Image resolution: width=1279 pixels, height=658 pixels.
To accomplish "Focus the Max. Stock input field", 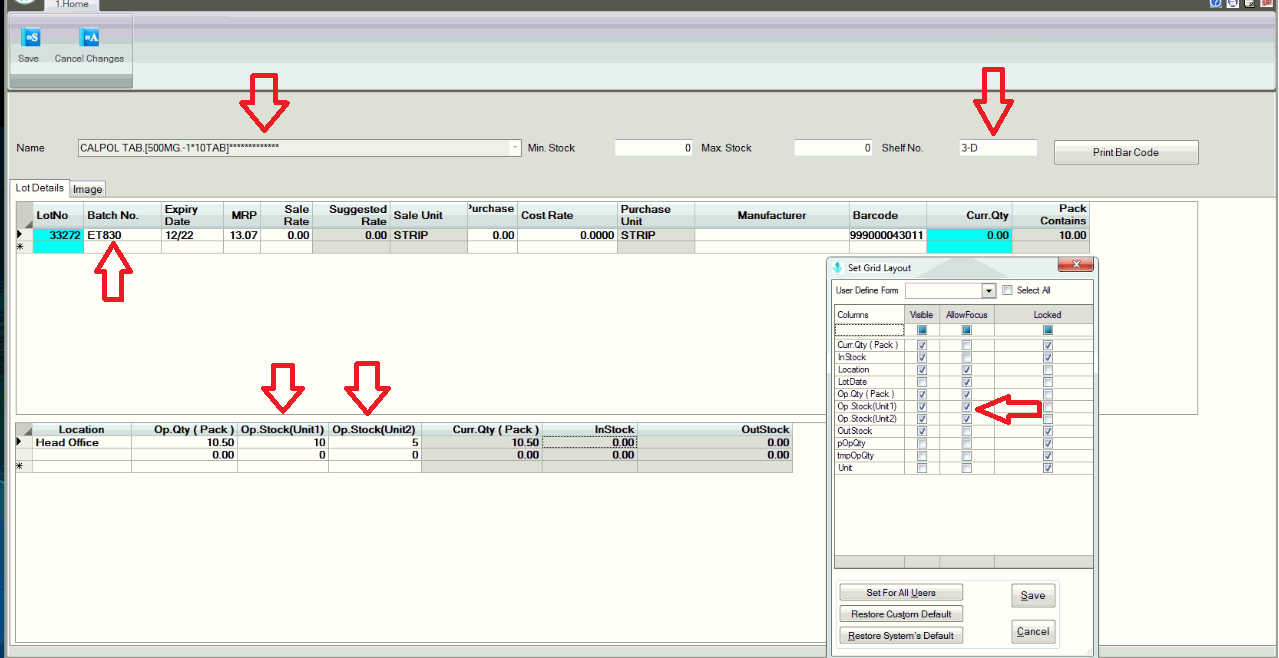I will [834, 148].
